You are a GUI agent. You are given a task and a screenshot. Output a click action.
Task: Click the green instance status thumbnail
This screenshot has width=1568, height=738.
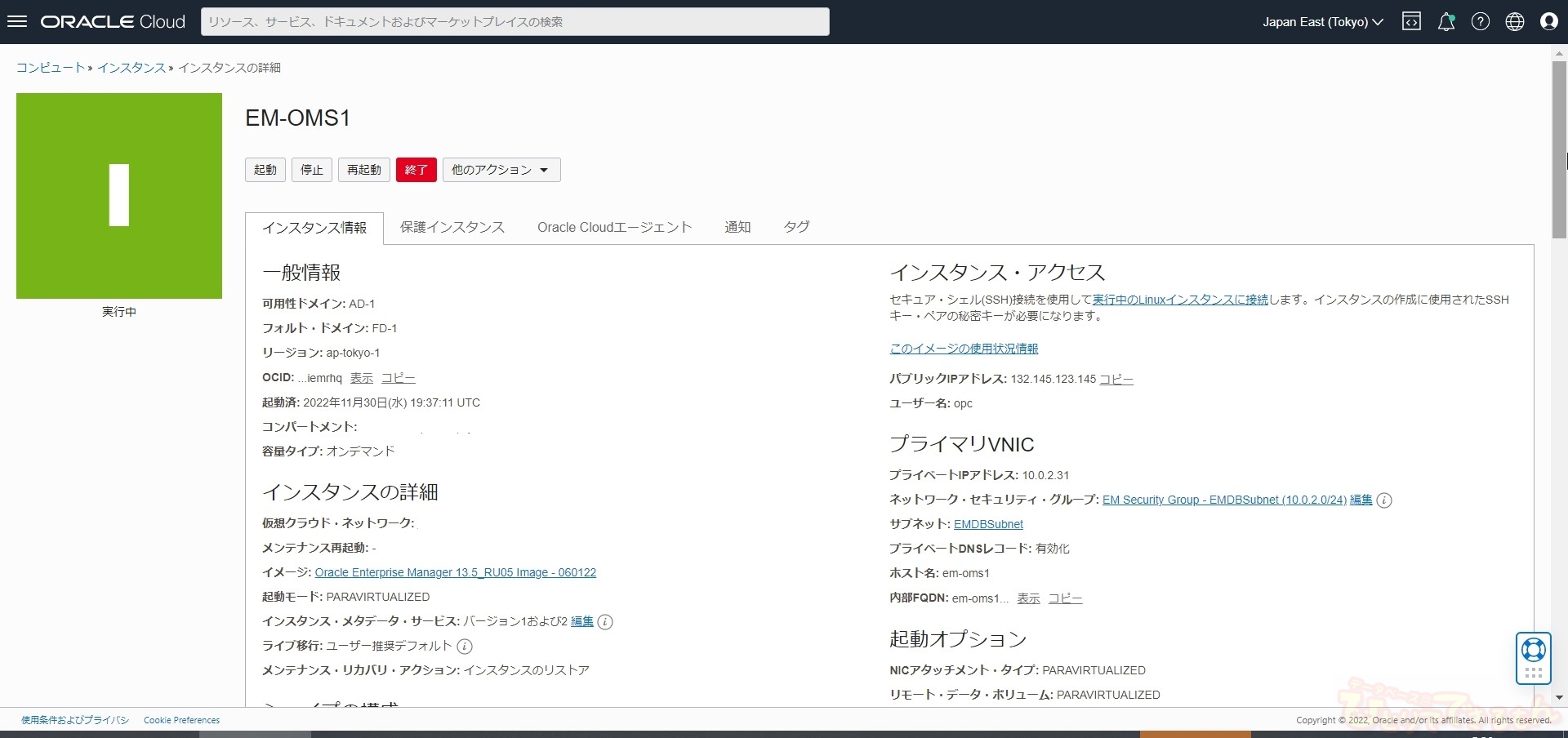[119, 196]
